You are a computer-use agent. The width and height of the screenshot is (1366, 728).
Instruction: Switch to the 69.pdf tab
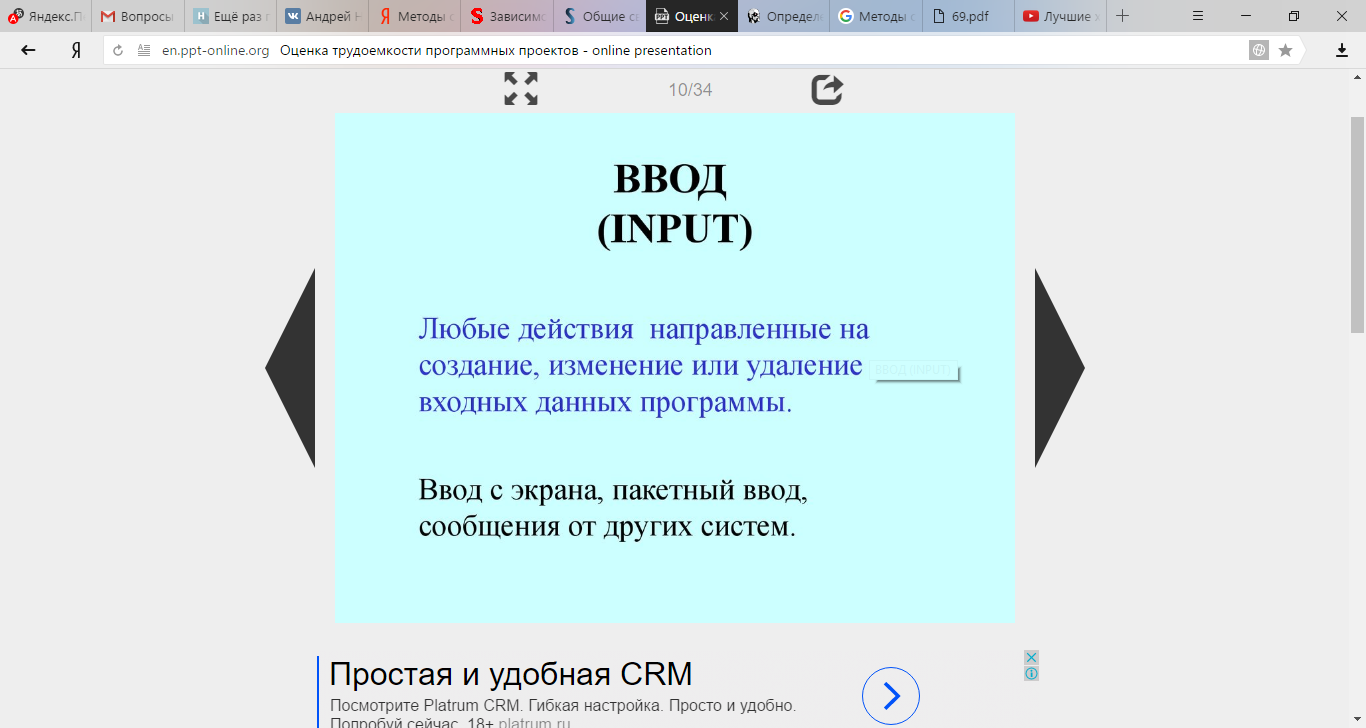click(969, 16)
